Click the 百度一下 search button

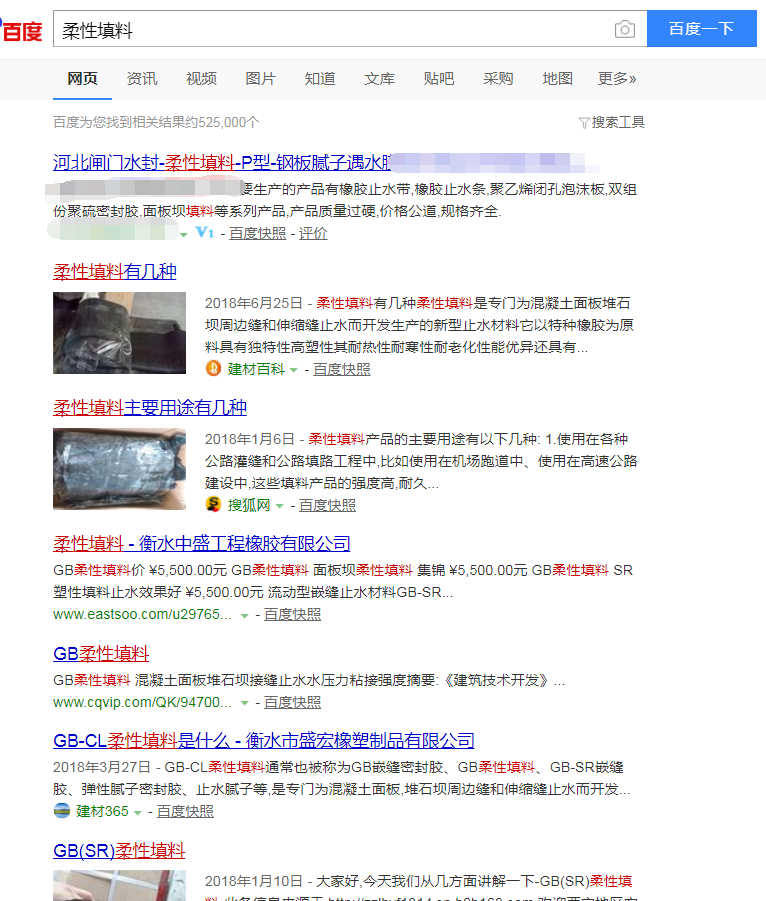[702, 28]
